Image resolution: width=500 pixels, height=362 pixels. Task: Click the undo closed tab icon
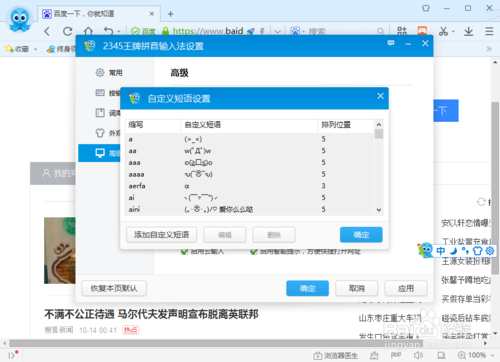109,31
